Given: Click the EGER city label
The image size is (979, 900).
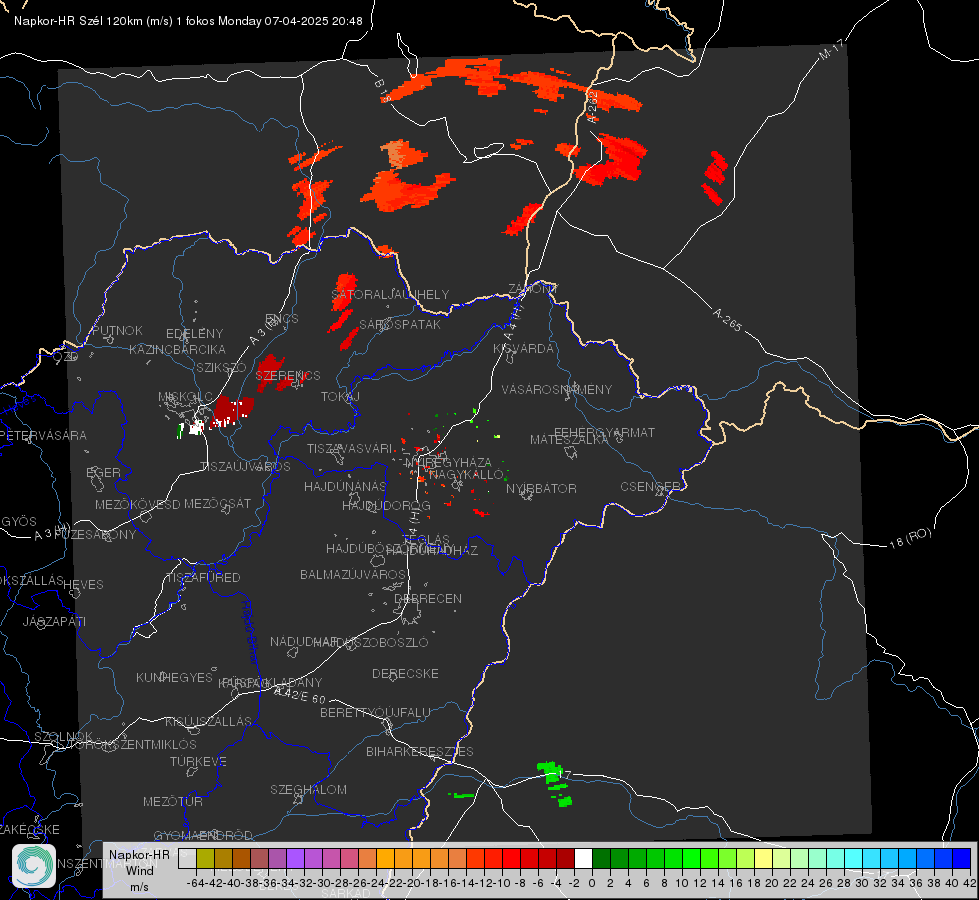Looking at the screenshot, I should [x=103, y=472].
